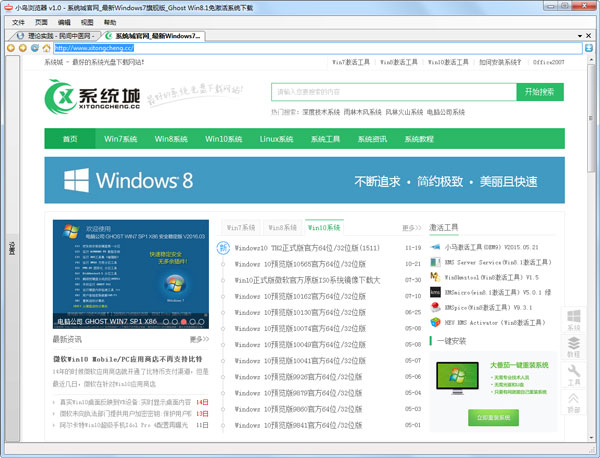Viewport: 600px width, 458px height.
Task: Open Windows 10预览版10565 link
Action: 300,264
